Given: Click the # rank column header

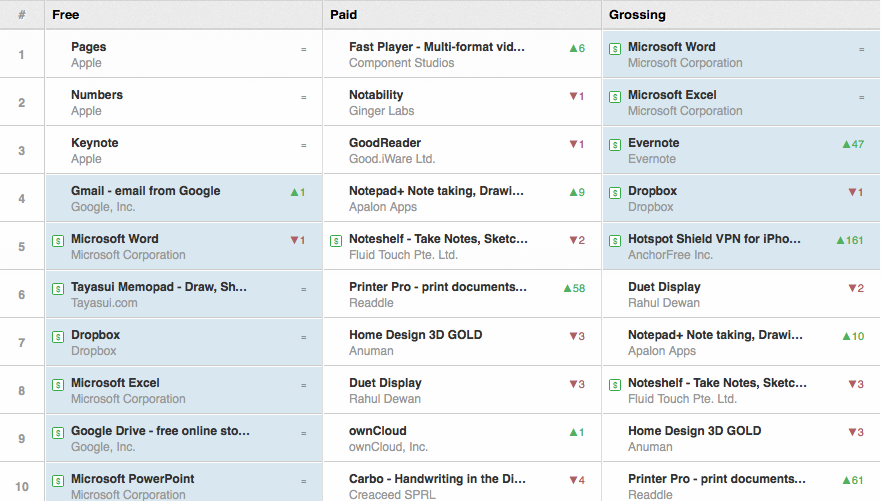Looking at the screenshot, I should click(21, 15).
